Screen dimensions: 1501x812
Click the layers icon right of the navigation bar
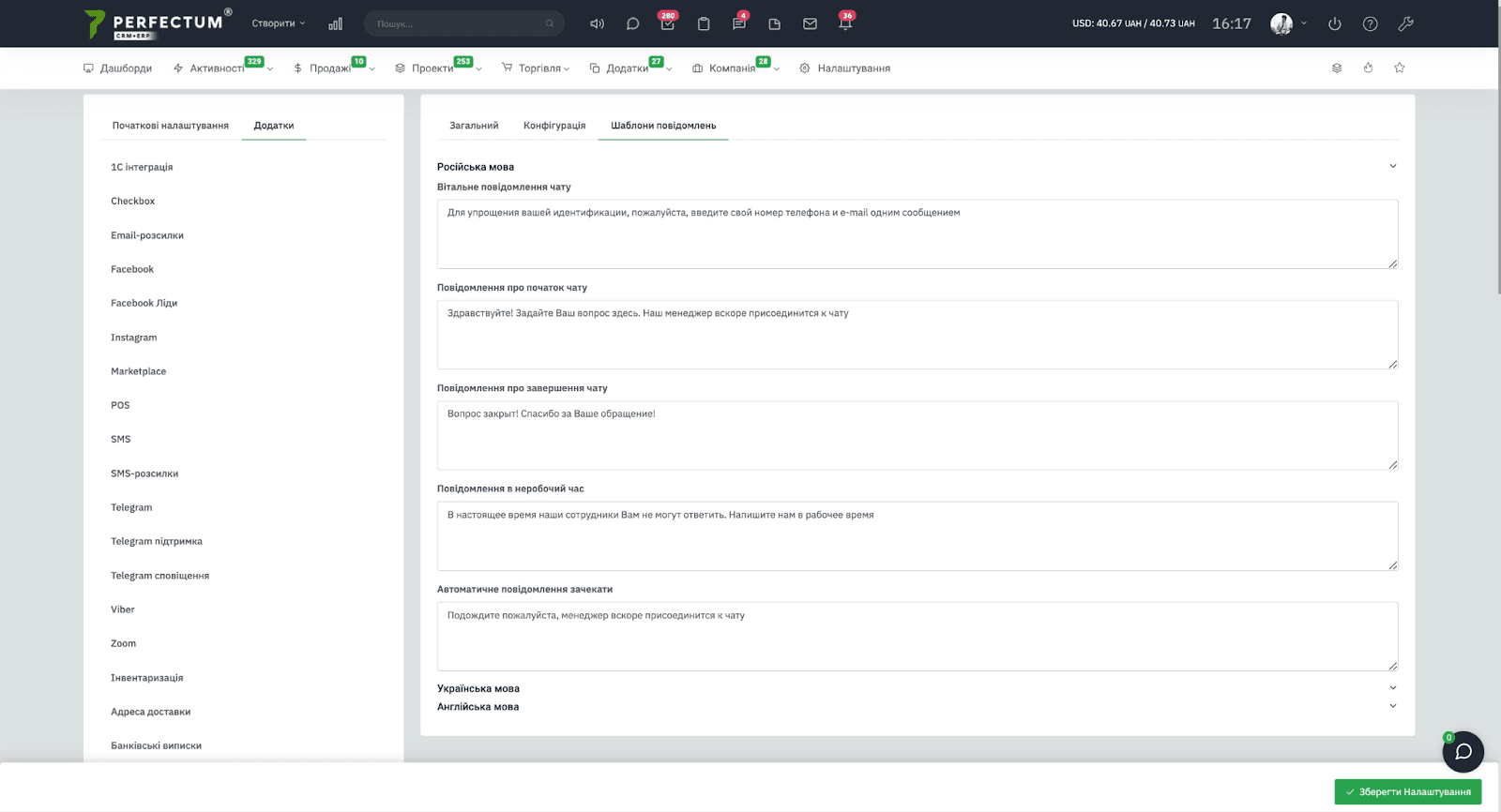tap(1337, 68)
